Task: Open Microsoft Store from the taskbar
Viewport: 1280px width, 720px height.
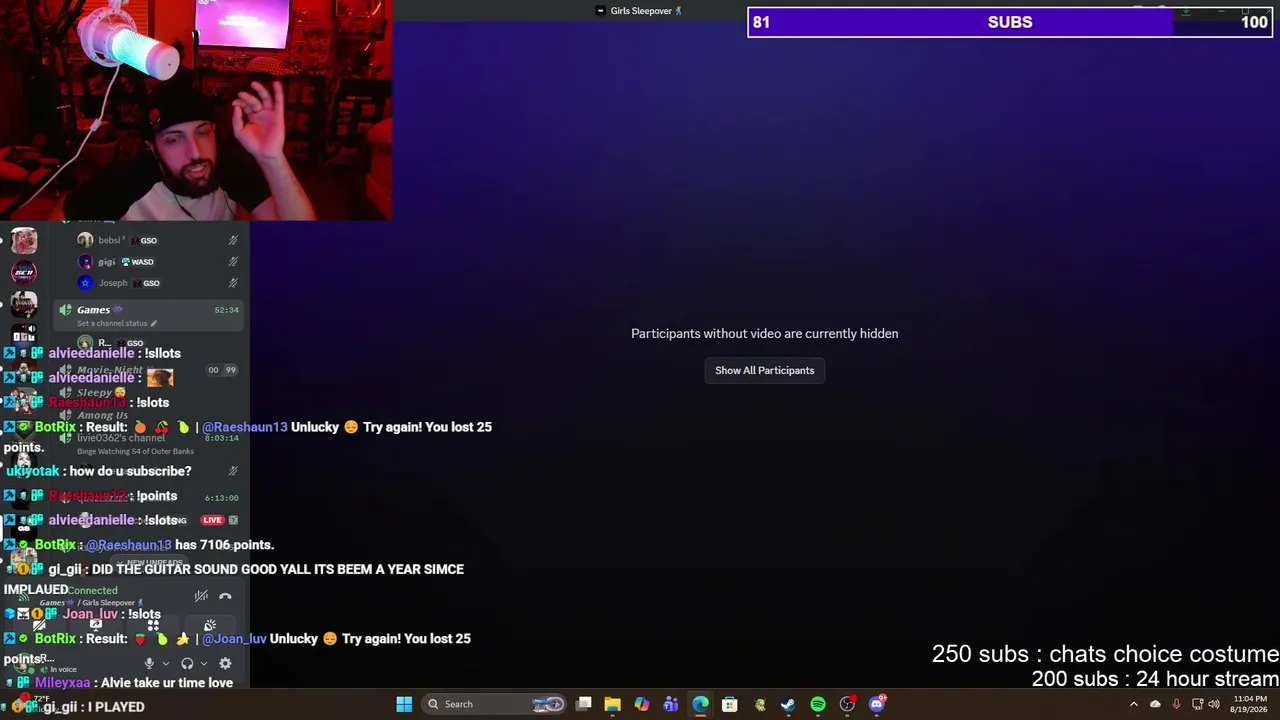Action: point(730,704)
